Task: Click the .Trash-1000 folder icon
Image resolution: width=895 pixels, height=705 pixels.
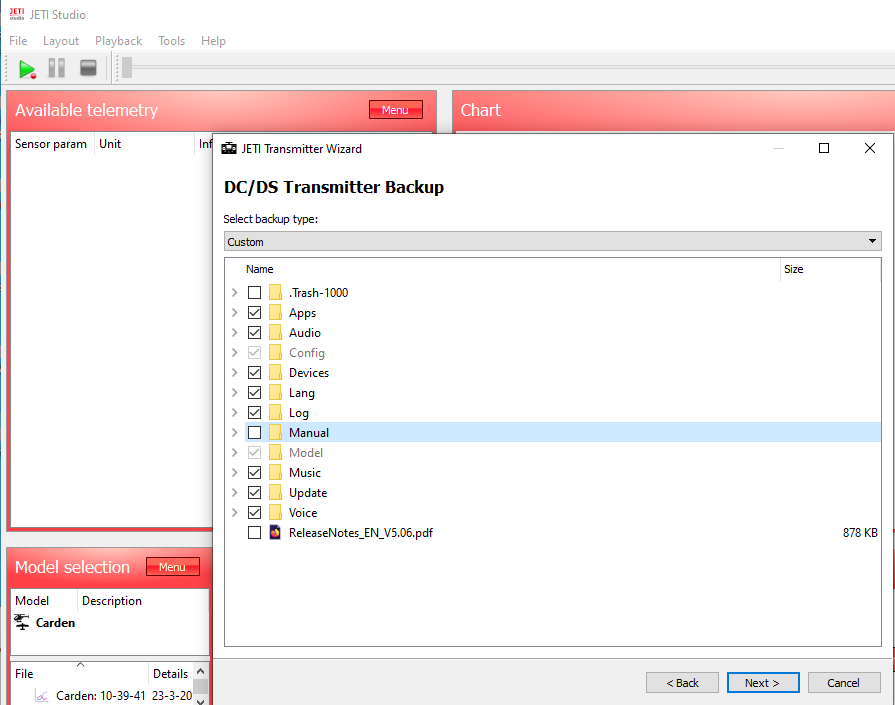Action: (x=275, y=292)
